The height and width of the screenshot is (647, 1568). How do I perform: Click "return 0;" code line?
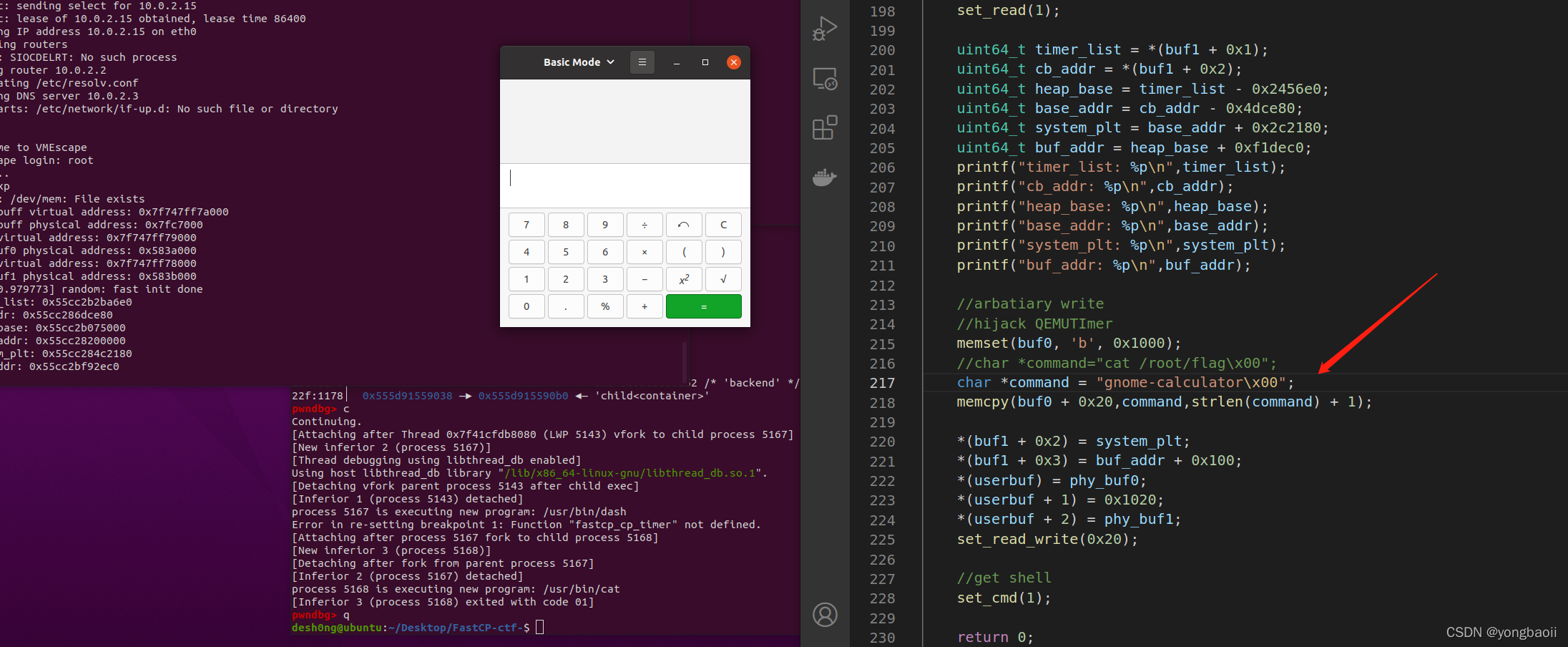pyautogui.click(x=995, y=637)
